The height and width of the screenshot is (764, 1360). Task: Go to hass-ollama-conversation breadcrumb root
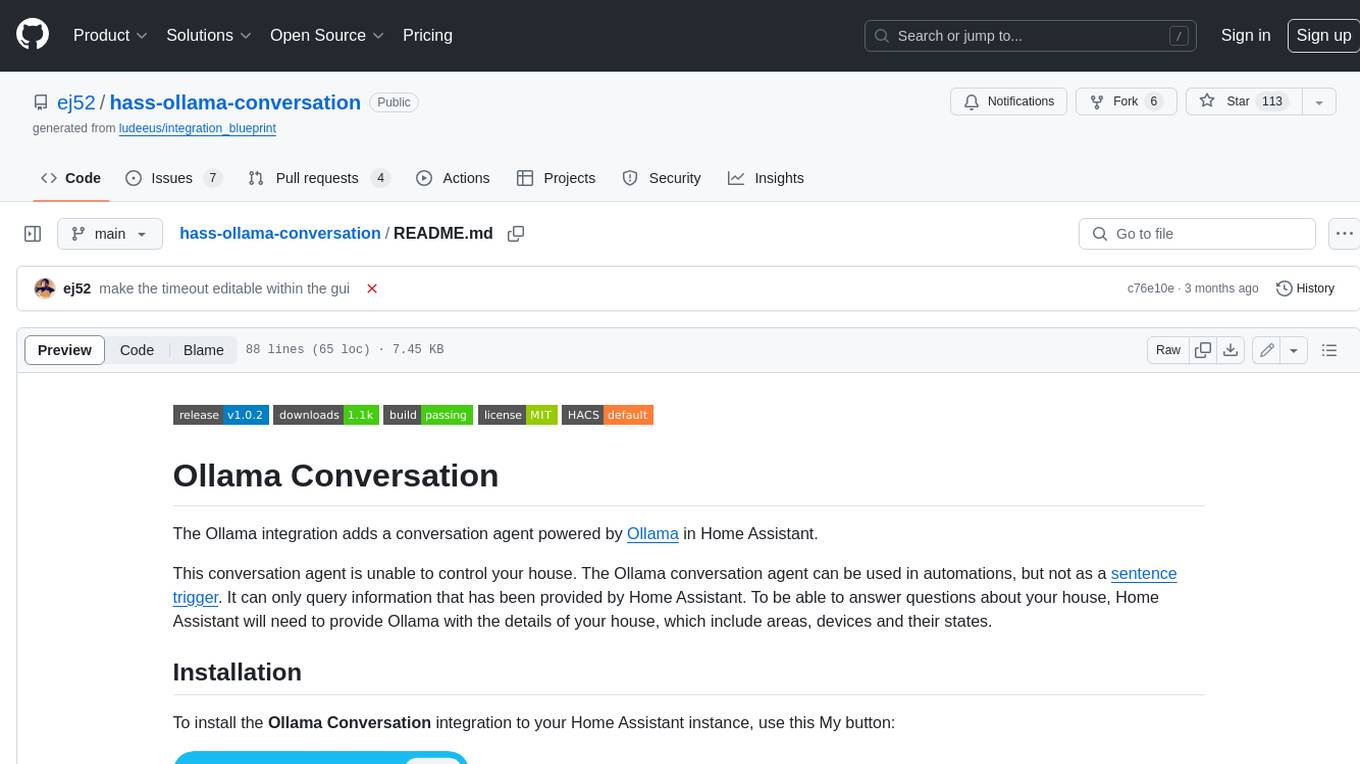(x=280, y=233)
